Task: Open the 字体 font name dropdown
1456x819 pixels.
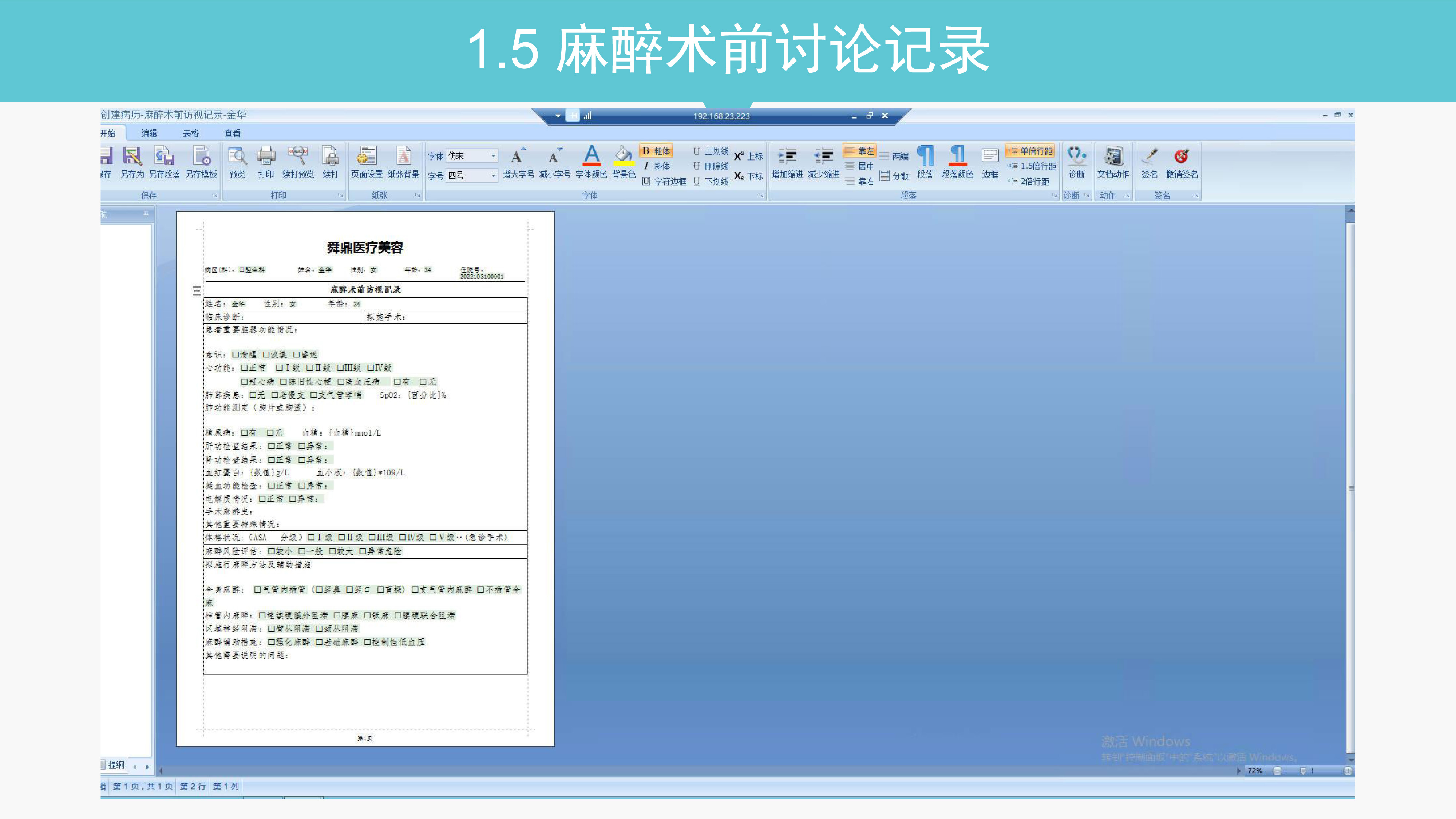Action: [x=493, y=156]
